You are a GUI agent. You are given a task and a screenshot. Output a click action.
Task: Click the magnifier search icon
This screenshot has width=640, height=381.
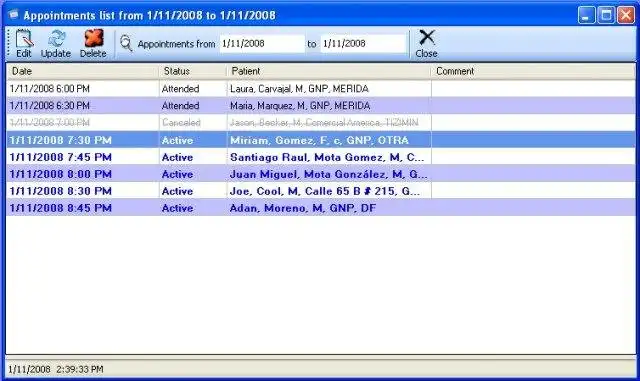(126, 43)
